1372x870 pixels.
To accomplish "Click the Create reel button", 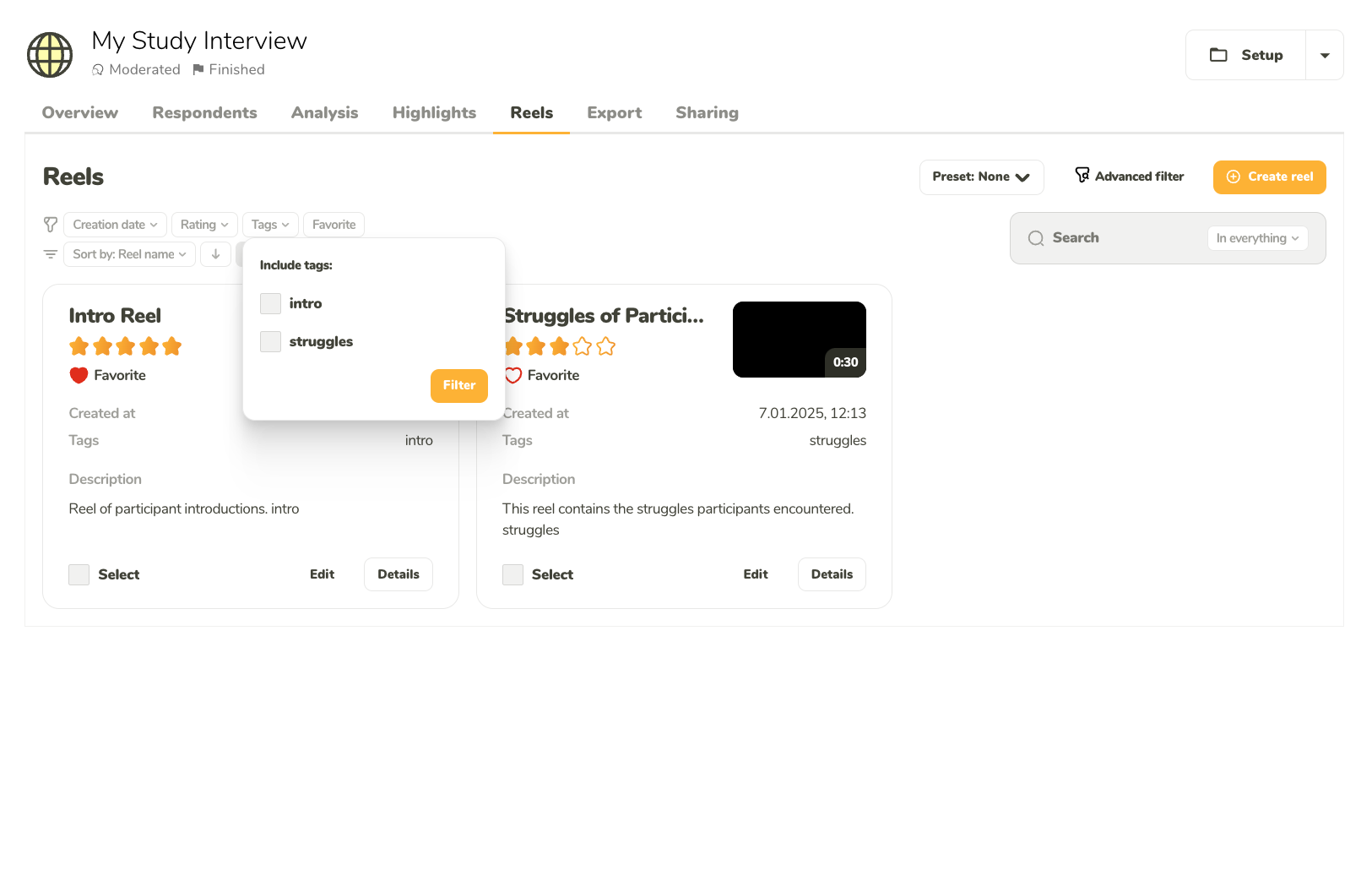I will pyautogui.click(x=1270, y=177).
